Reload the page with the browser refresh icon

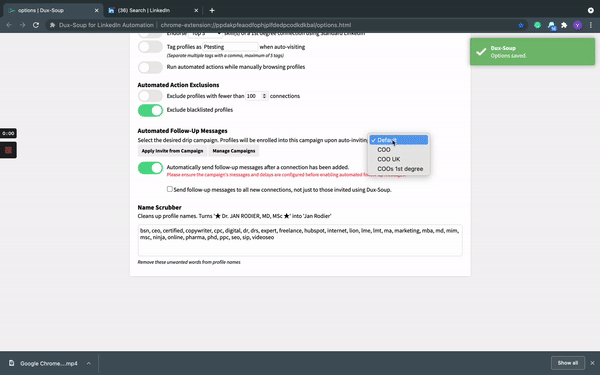(36, 25)
